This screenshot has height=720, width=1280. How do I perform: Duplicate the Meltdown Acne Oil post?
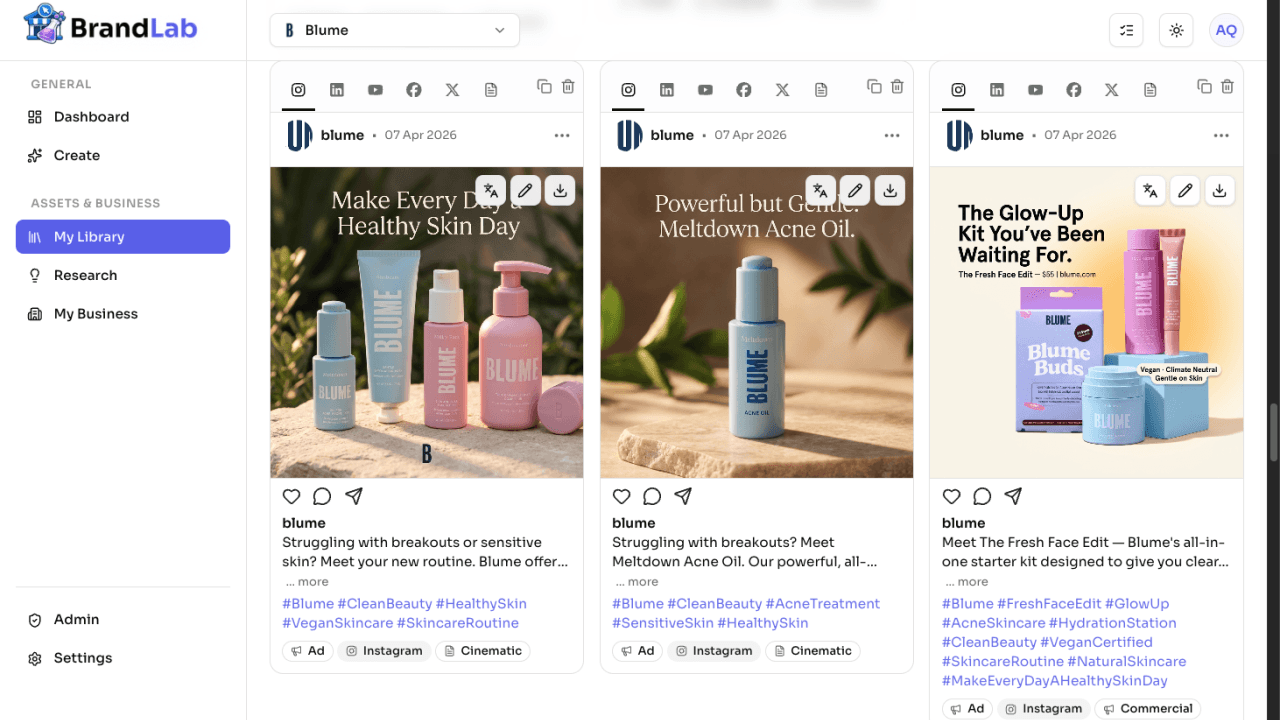[874, 86]
